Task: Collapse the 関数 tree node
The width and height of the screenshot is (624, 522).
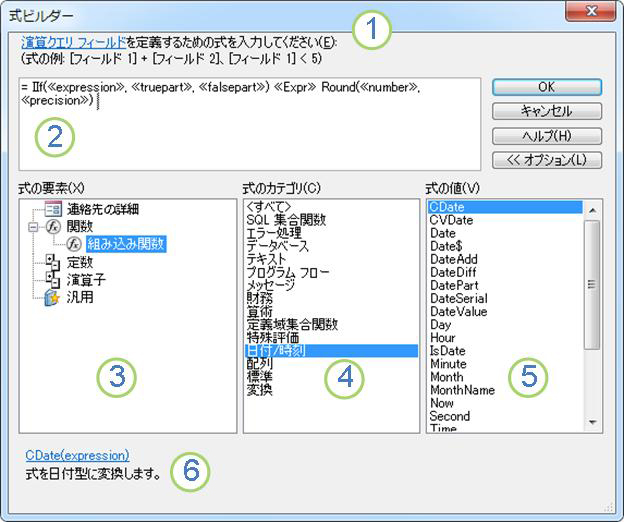Action: [x=33, y=227]
